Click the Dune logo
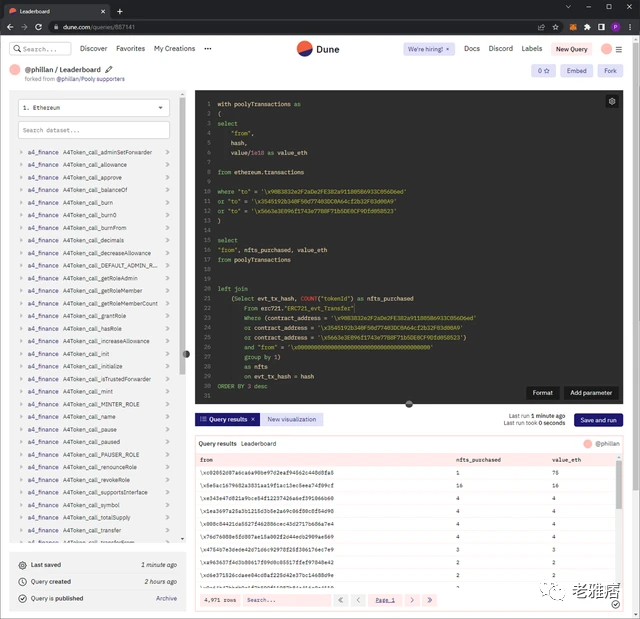This screenshot has height=619, width=640. (x=318, y=49)
